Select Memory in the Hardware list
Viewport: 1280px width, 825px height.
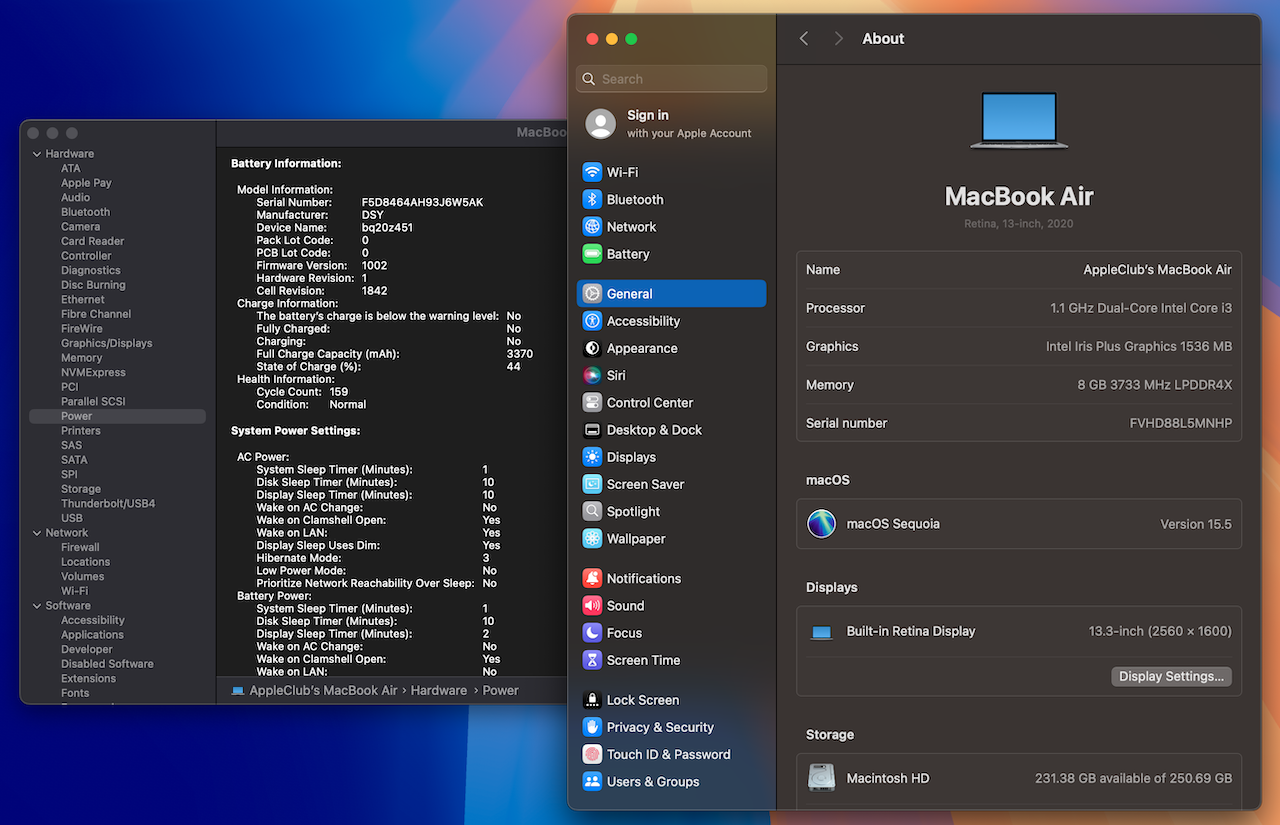click(81, 358)
